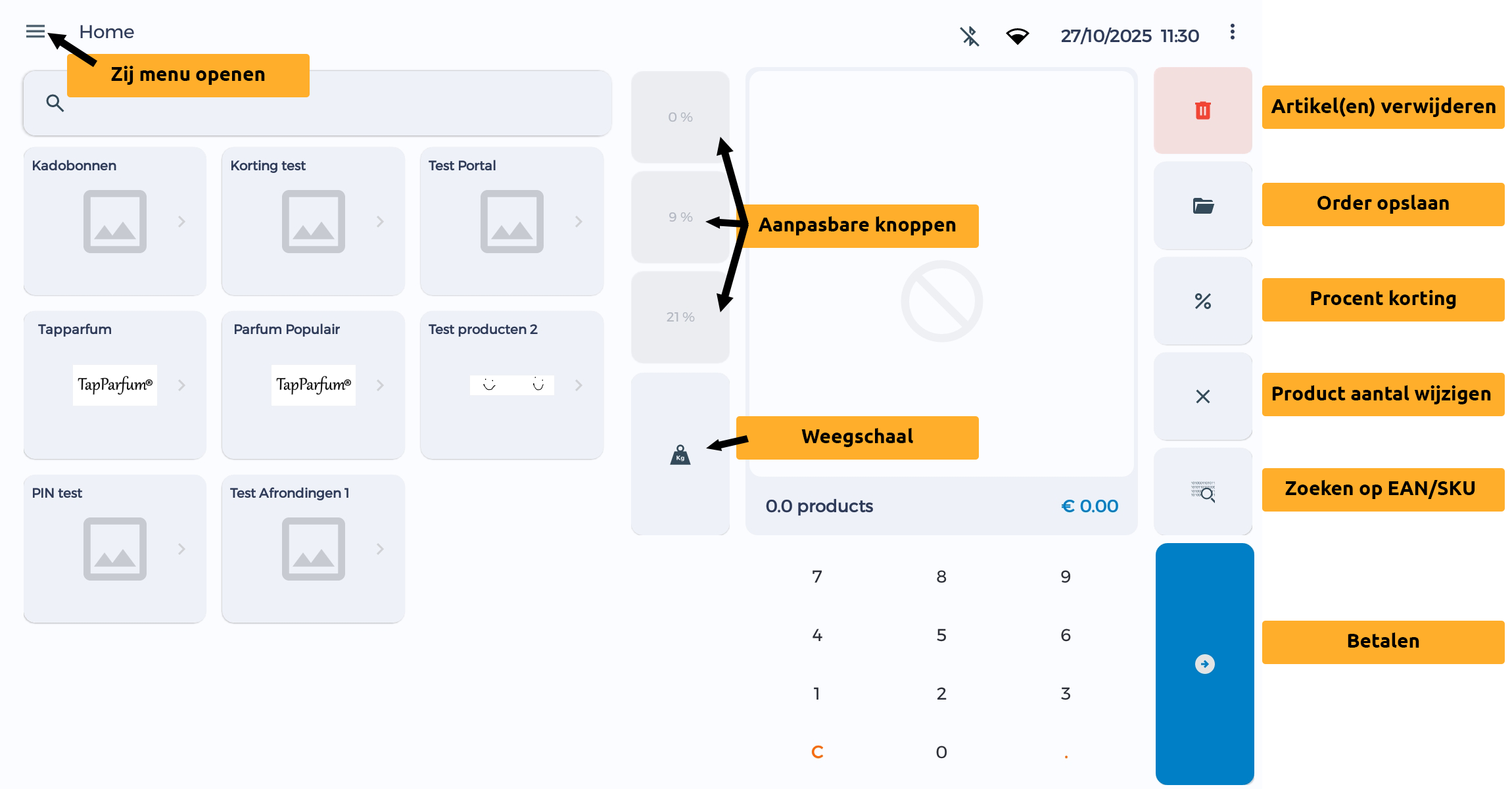This screenshot has height=789, width=1512.
Task: Open the three-dot overflow menu
Action: coord(1232,32)
